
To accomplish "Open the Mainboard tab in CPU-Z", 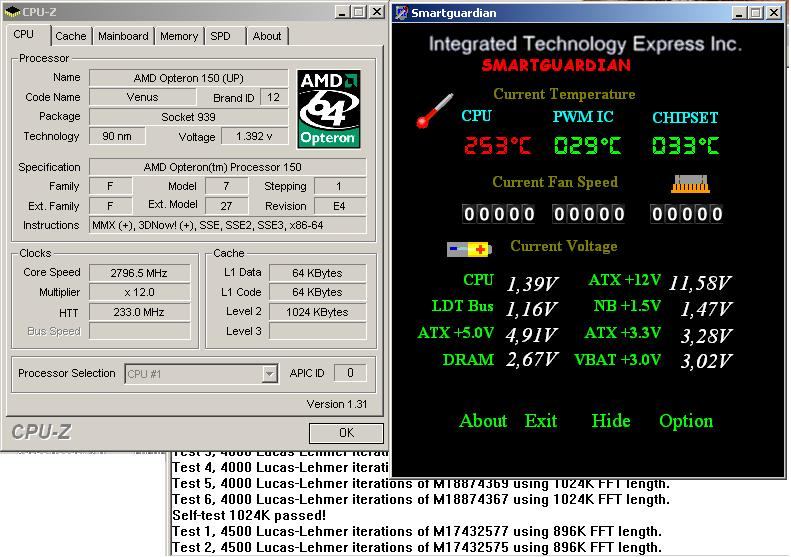I will [x=123, y=36].
